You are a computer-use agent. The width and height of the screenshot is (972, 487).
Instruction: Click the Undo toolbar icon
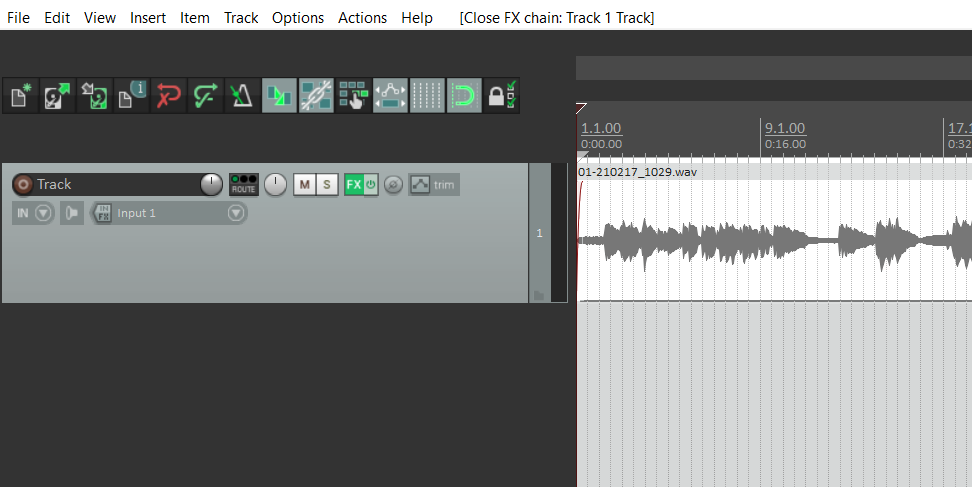coord(168,96)
